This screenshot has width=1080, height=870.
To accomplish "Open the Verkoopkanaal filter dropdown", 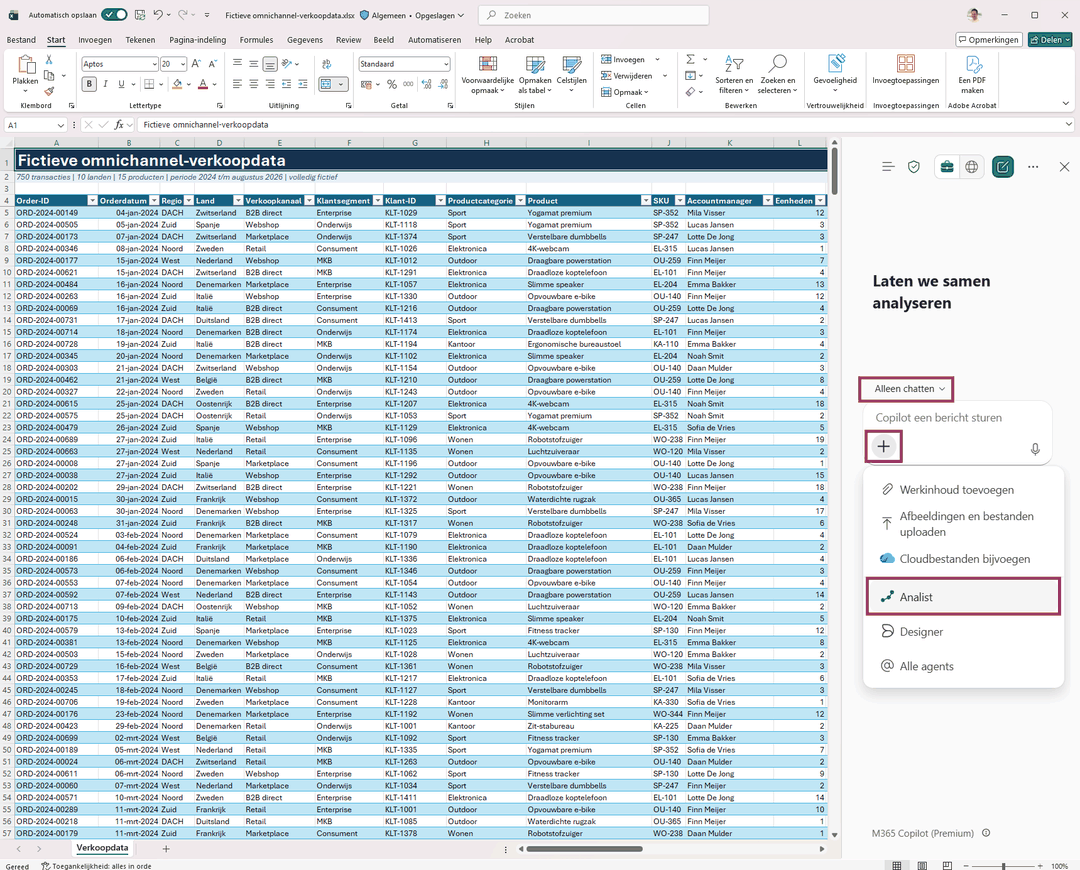I will point(309,200).
